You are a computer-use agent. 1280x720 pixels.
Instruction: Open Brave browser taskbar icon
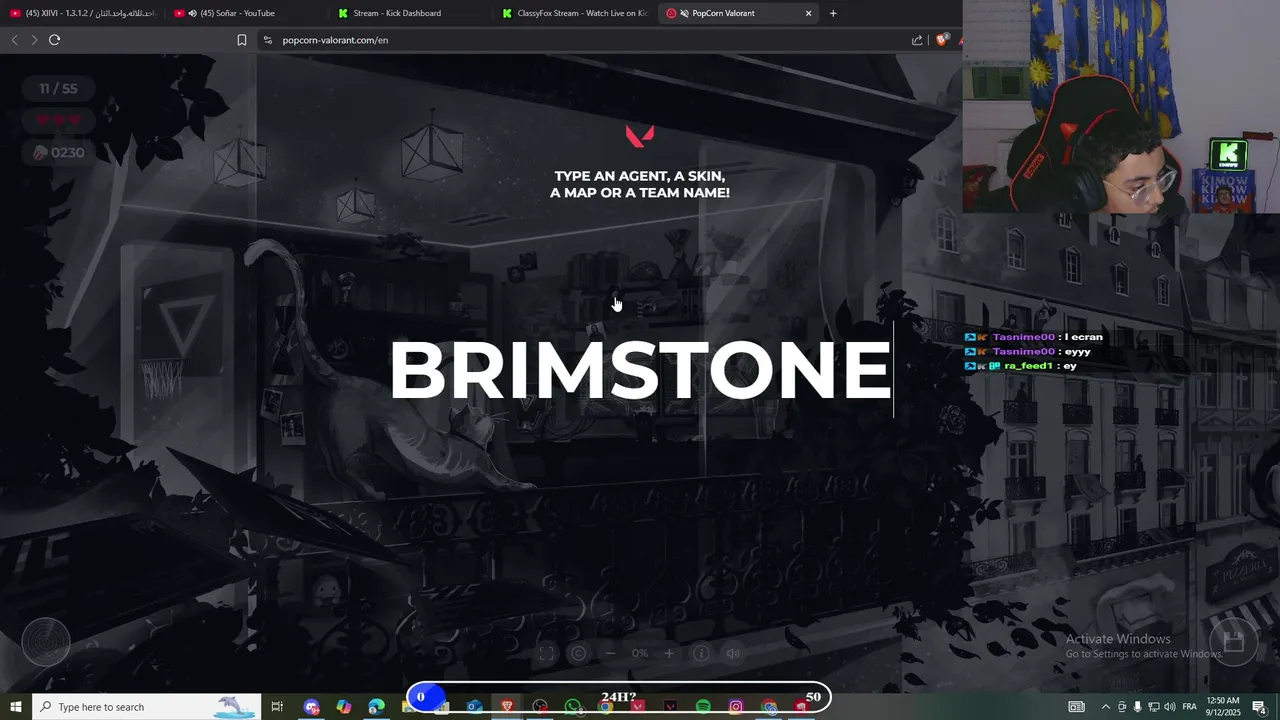[508, 707]
